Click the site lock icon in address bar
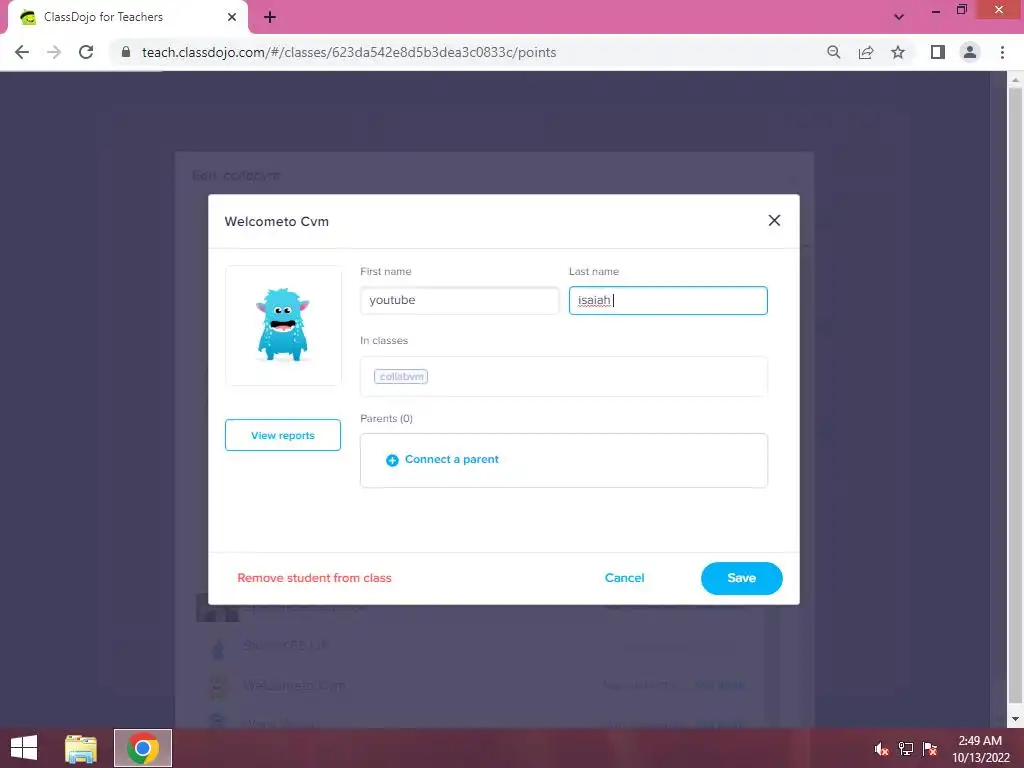The width and height of the screenshot is (1024, 768). [125, 52]
